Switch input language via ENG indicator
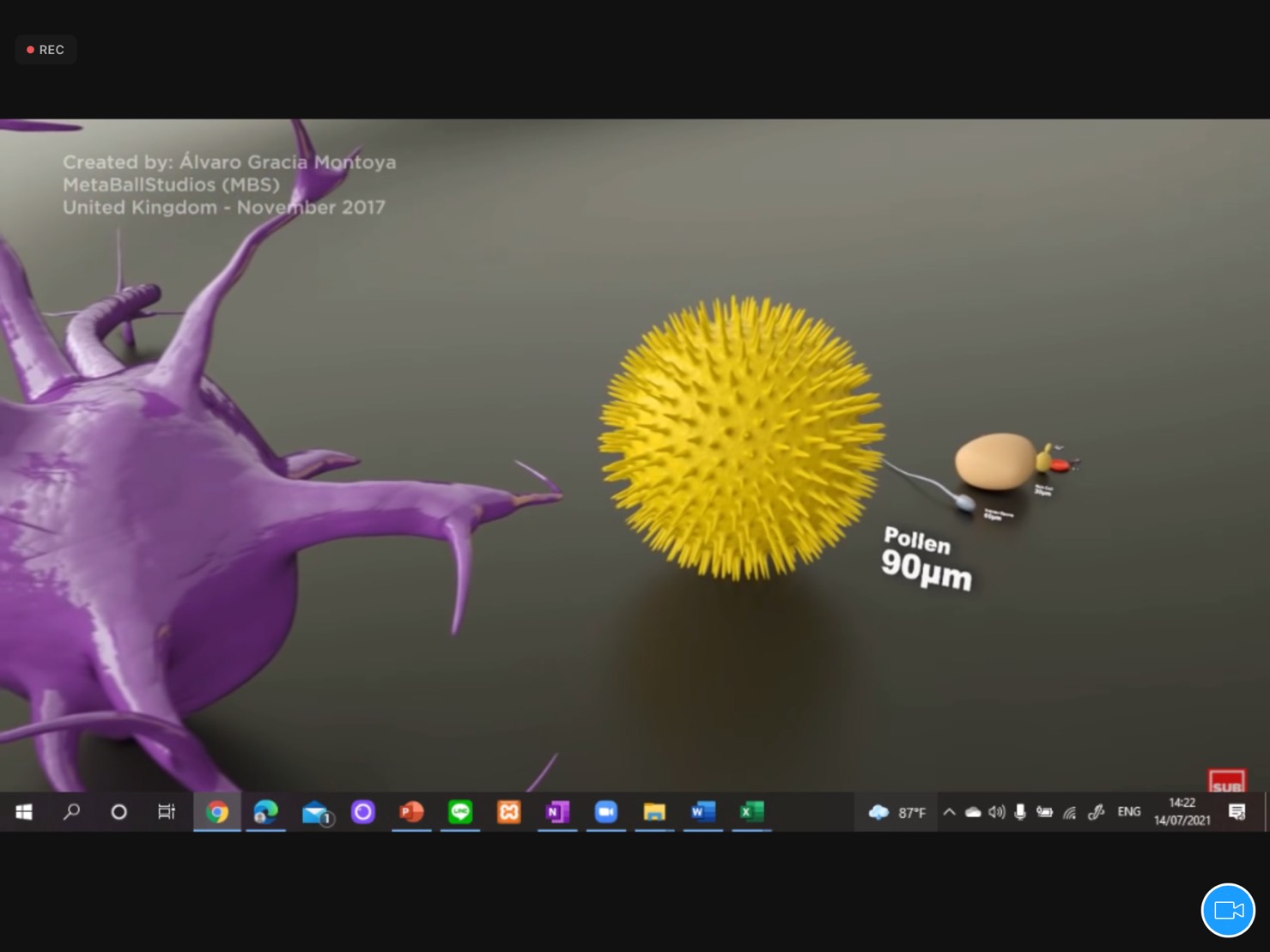This screenshot has width=1270, height=952. [1129, 811]
